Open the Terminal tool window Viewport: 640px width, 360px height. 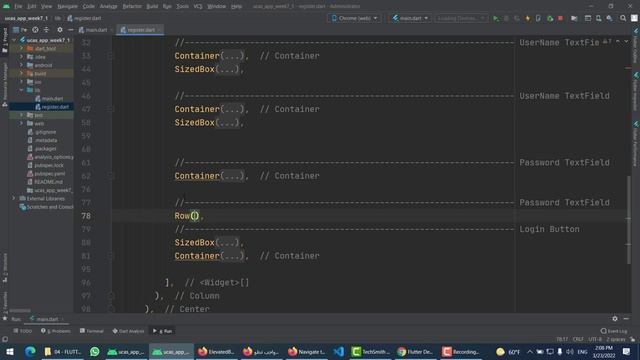pyautogui.click(x=92, y=331)
